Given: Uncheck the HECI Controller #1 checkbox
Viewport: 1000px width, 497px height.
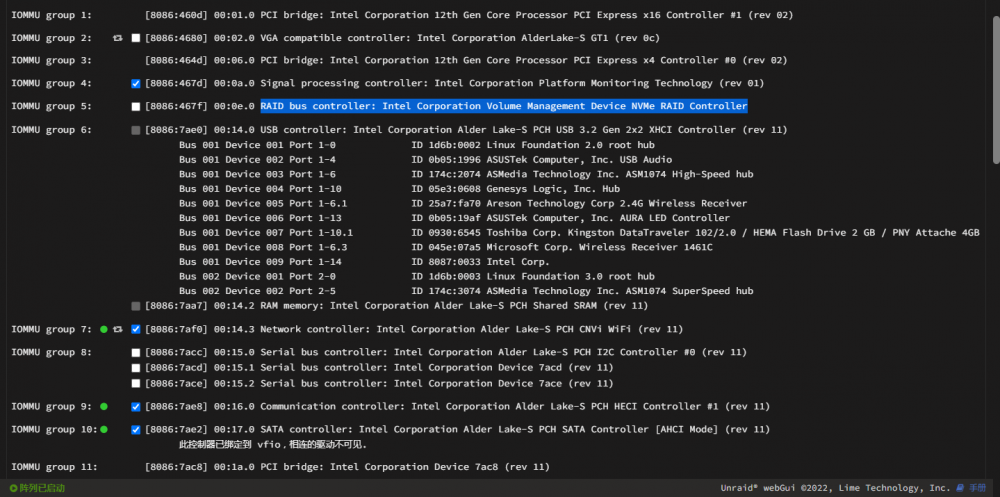Looking at the screenshot, I should pos(136,407).
